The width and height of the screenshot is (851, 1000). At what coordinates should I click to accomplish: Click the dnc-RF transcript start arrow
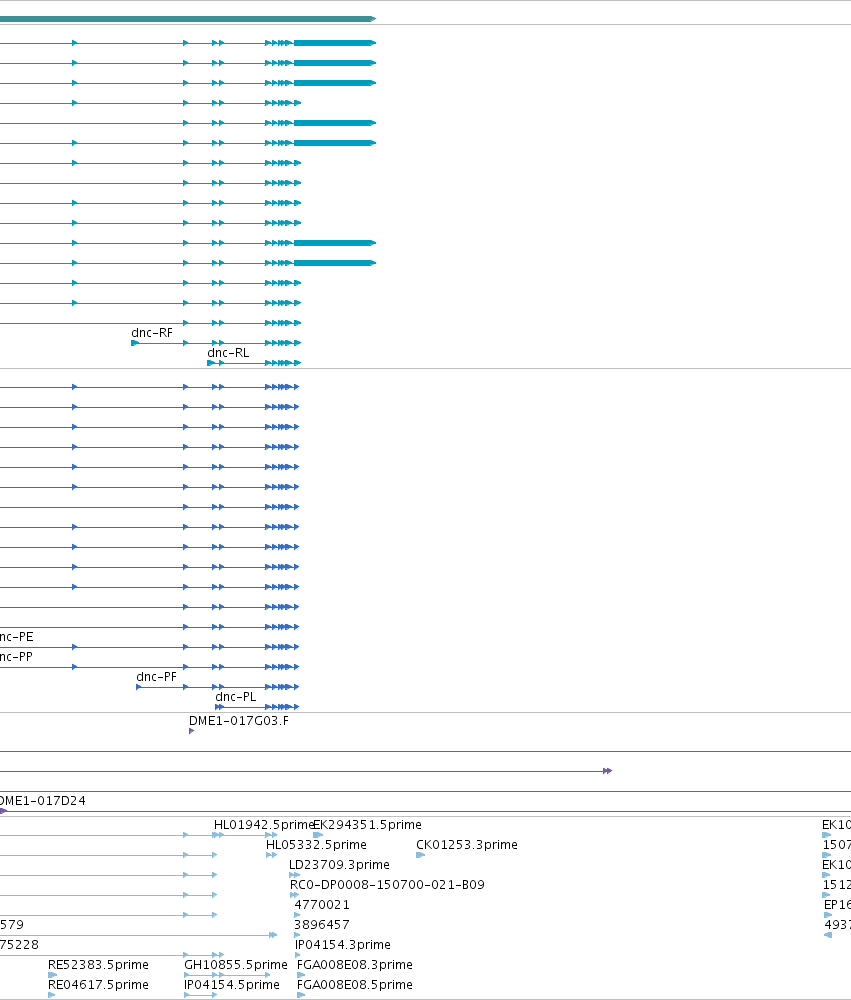[x=135, y=343]
